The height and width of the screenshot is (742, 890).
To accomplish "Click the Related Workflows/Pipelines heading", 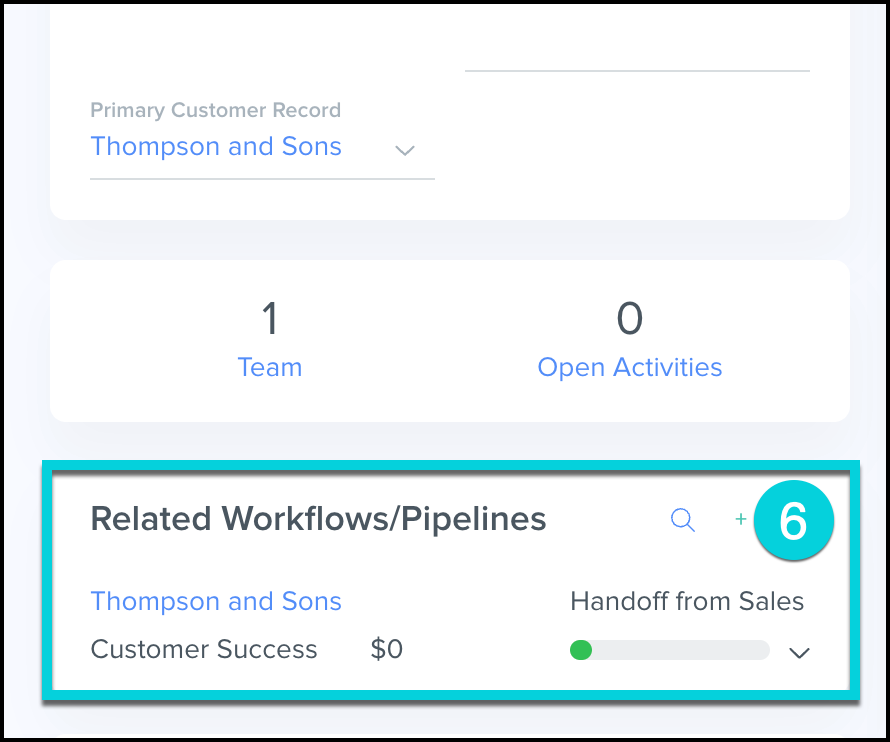I will (318, 519).
